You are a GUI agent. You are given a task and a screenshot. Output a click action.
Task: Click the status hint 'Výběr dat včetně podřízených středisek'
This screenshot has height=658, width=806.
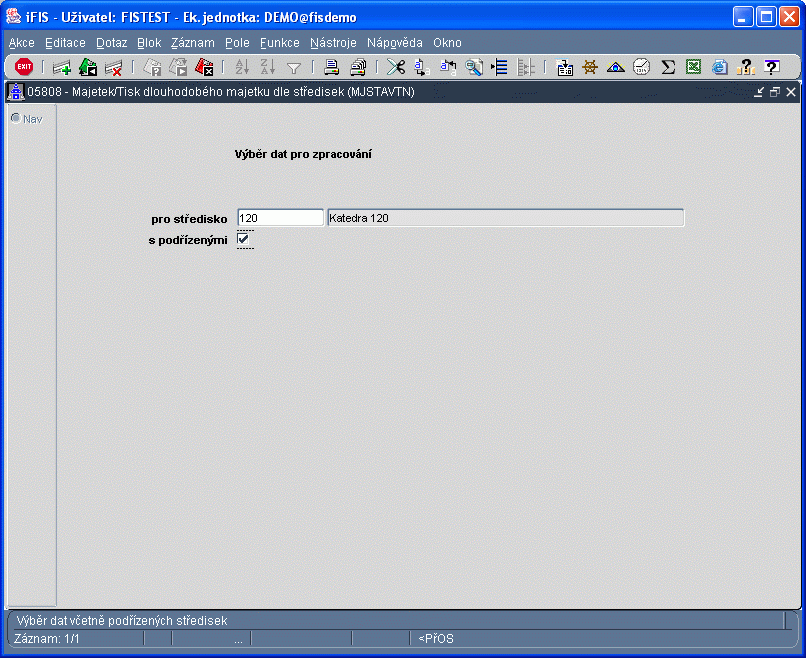122,621
